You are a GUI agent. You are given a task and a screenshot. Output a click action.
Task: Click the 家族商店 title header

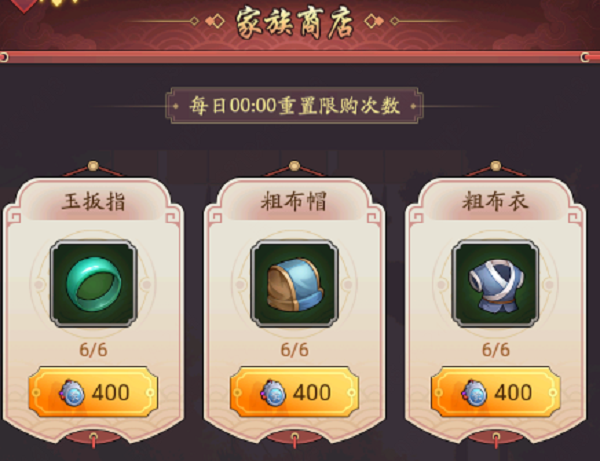tap(294, 23)
